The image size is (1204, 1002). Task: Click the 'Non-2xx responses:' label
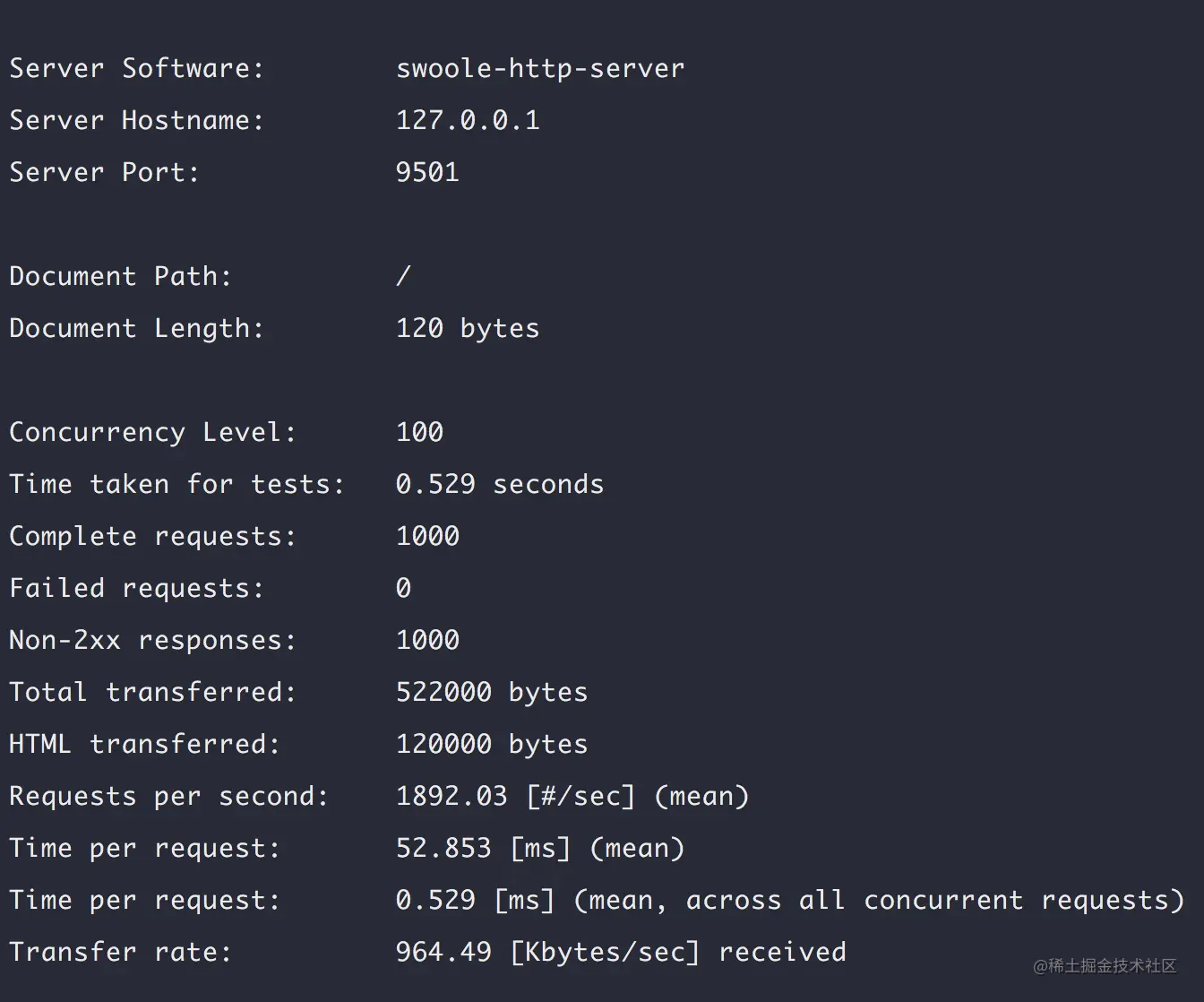153,640
